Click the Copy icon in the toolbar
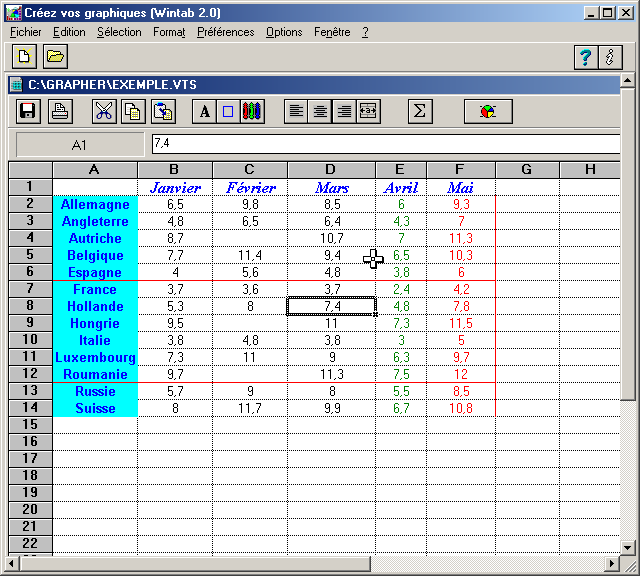Image resolution: width=640 pixels, height=576 pixels. tap(132, 111)
